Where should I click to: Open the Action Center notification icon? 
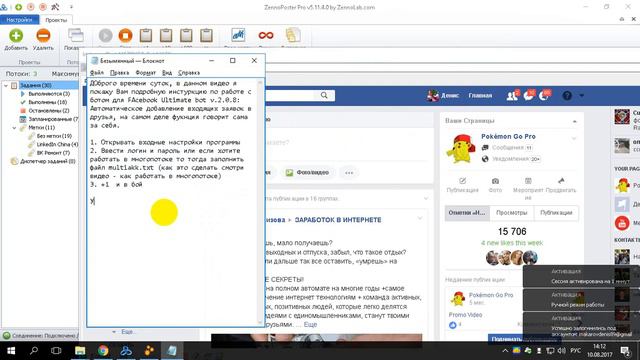625,351
